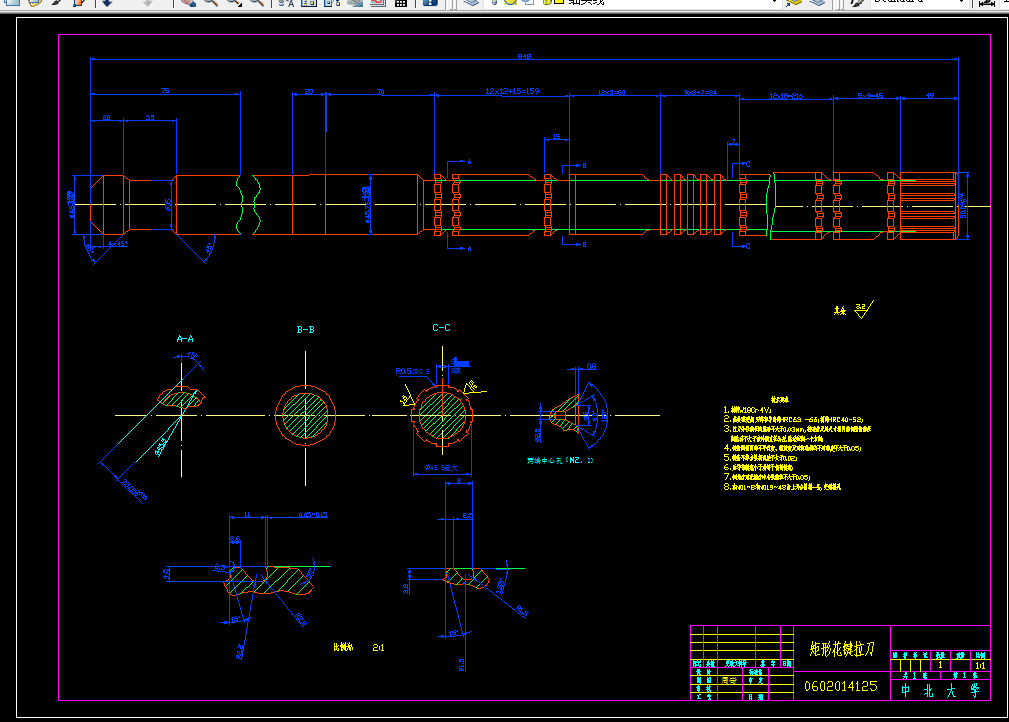Click the blue undo arrow icon

pyautogui.click(x=107, y=3)
